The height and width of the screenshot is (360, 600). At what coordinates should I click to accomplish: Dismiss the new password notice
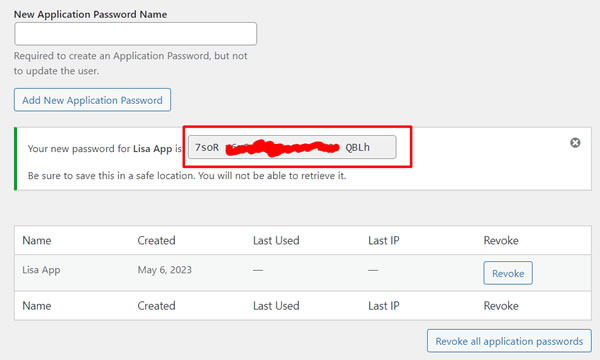click(575, 143)
